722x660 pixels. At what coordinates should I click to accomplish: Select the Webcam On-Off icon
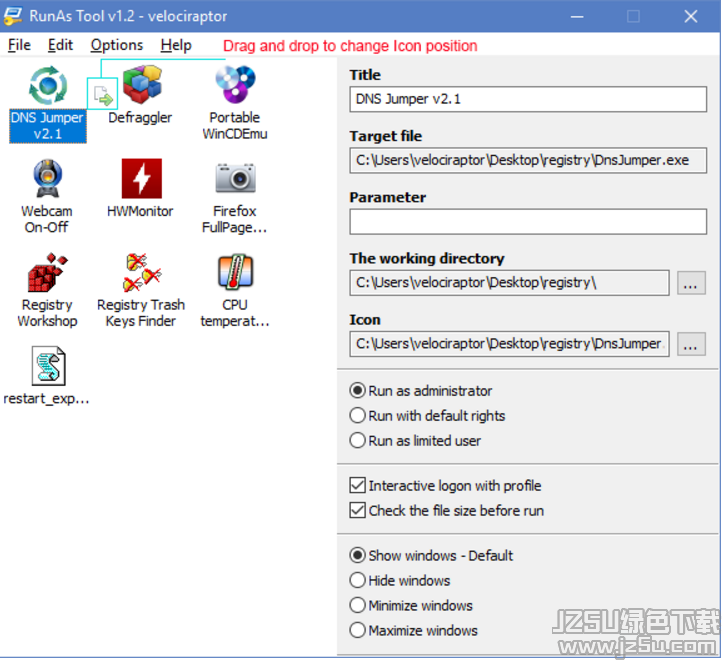tap(47, 178)
